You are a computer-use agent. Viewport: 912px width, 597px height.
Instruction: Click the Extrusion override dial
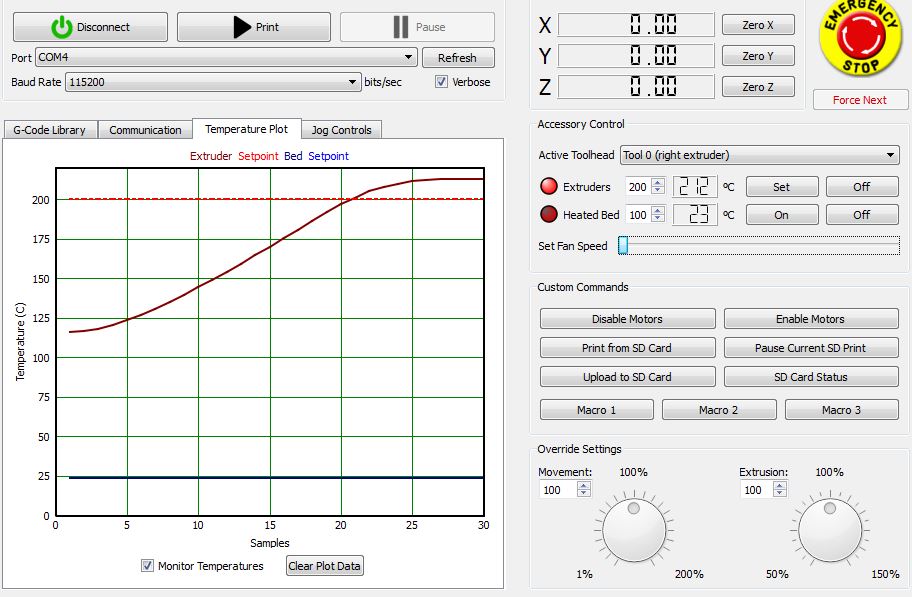coord(828,532)
